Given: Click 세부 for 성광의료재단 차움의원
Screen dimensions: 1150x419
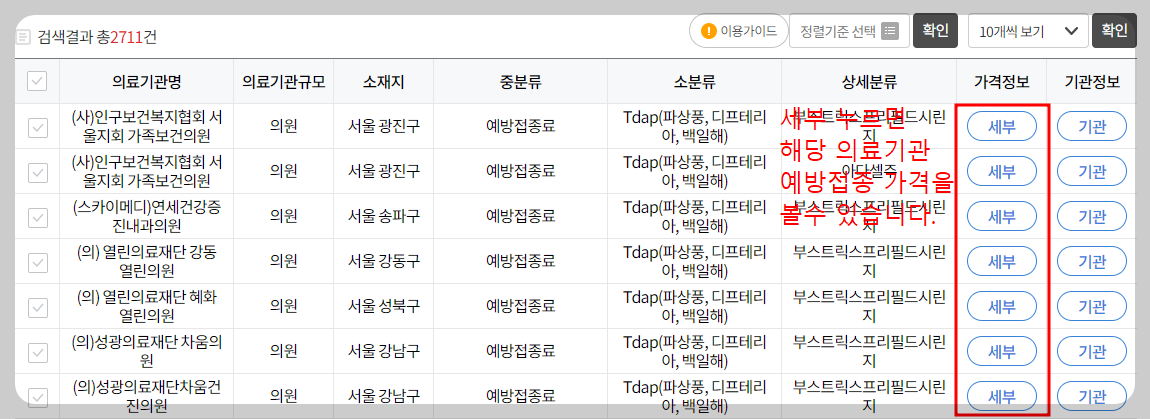Looking at the screenshot, I should click(x=1002, y=351).
